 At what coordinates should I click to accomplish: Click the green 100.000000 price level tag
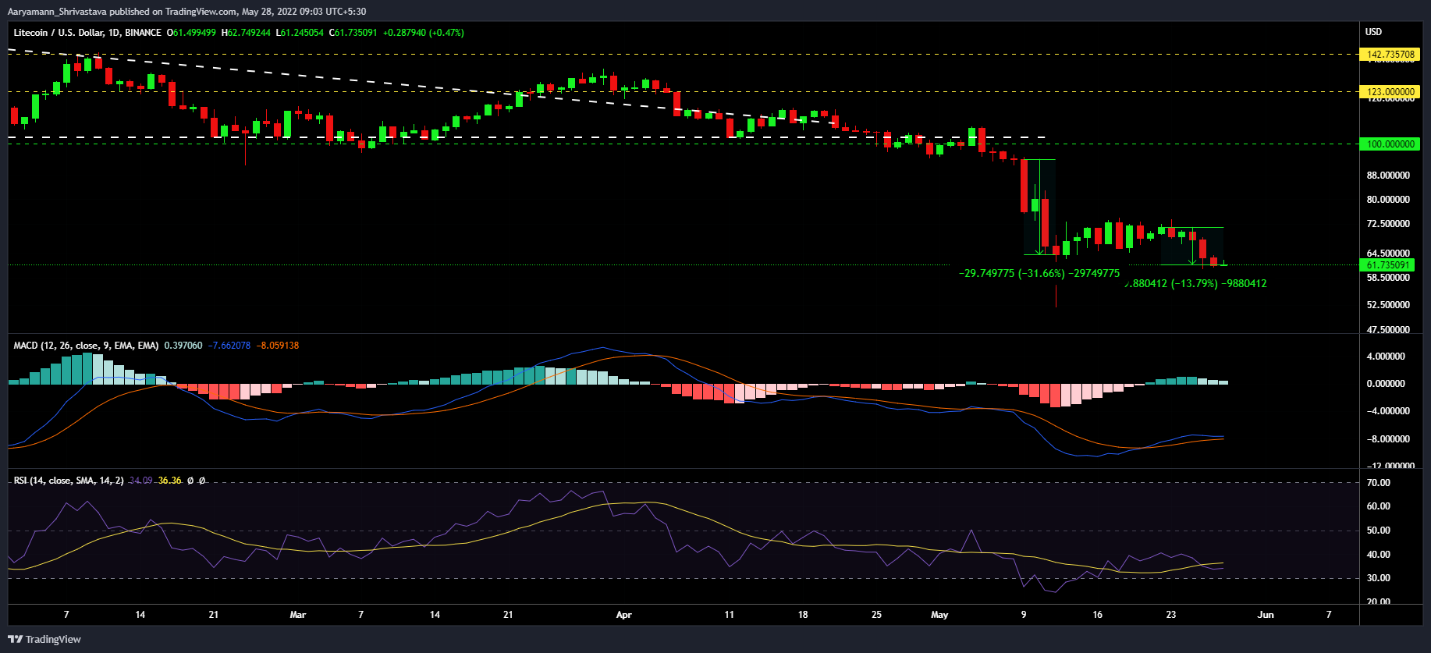(1391, 144)
